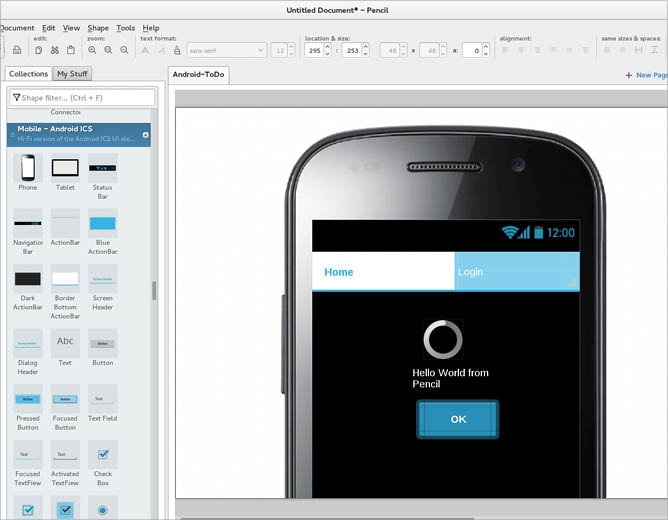The height and width of the screenshot is (520, 668).
Task: Click the shape collection vertical scrollbar
Action: pyautogui.click(x=154, y=290)
